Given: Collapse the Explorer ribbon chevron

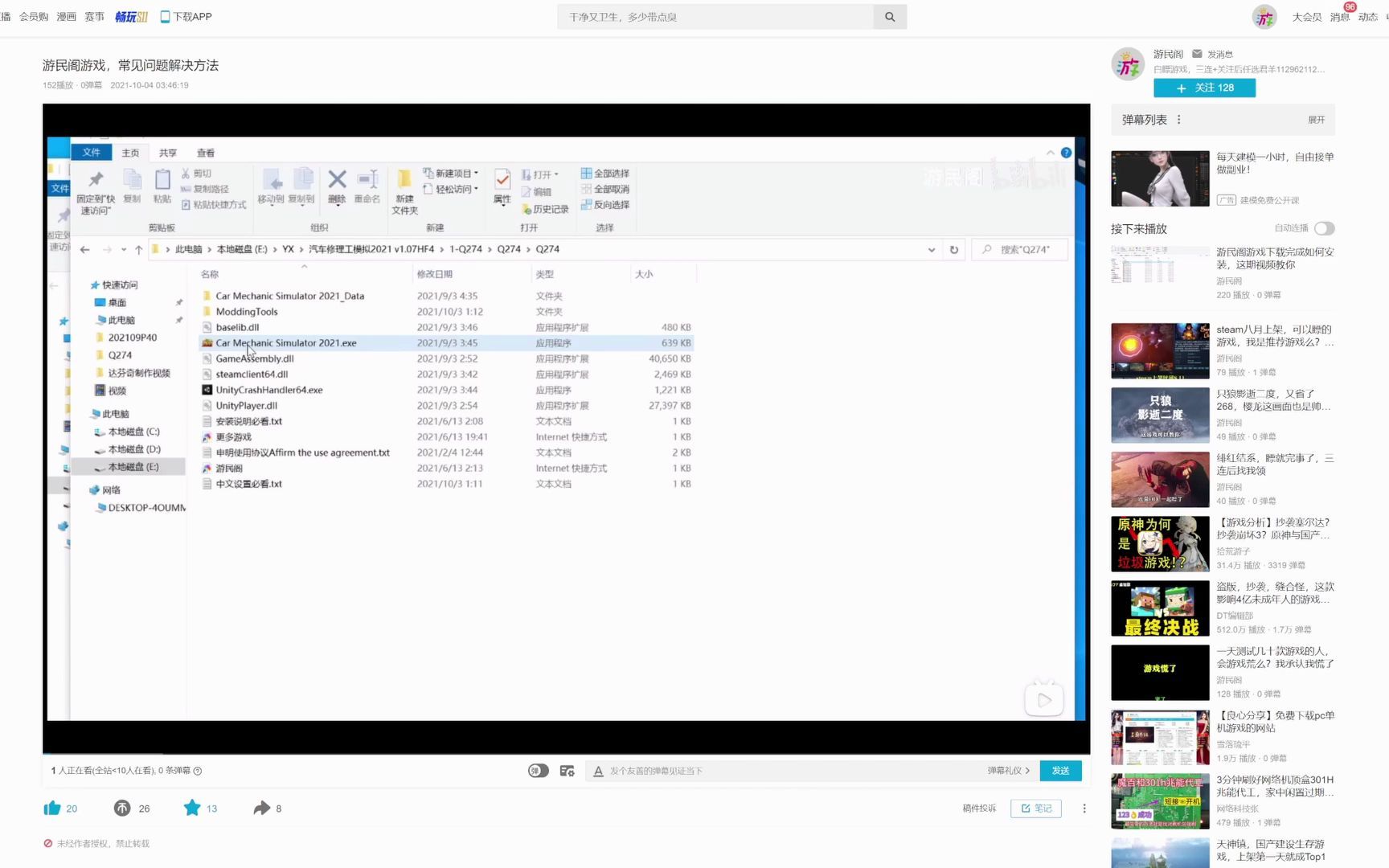Looking at the screenshot, I should point(1051,153).
